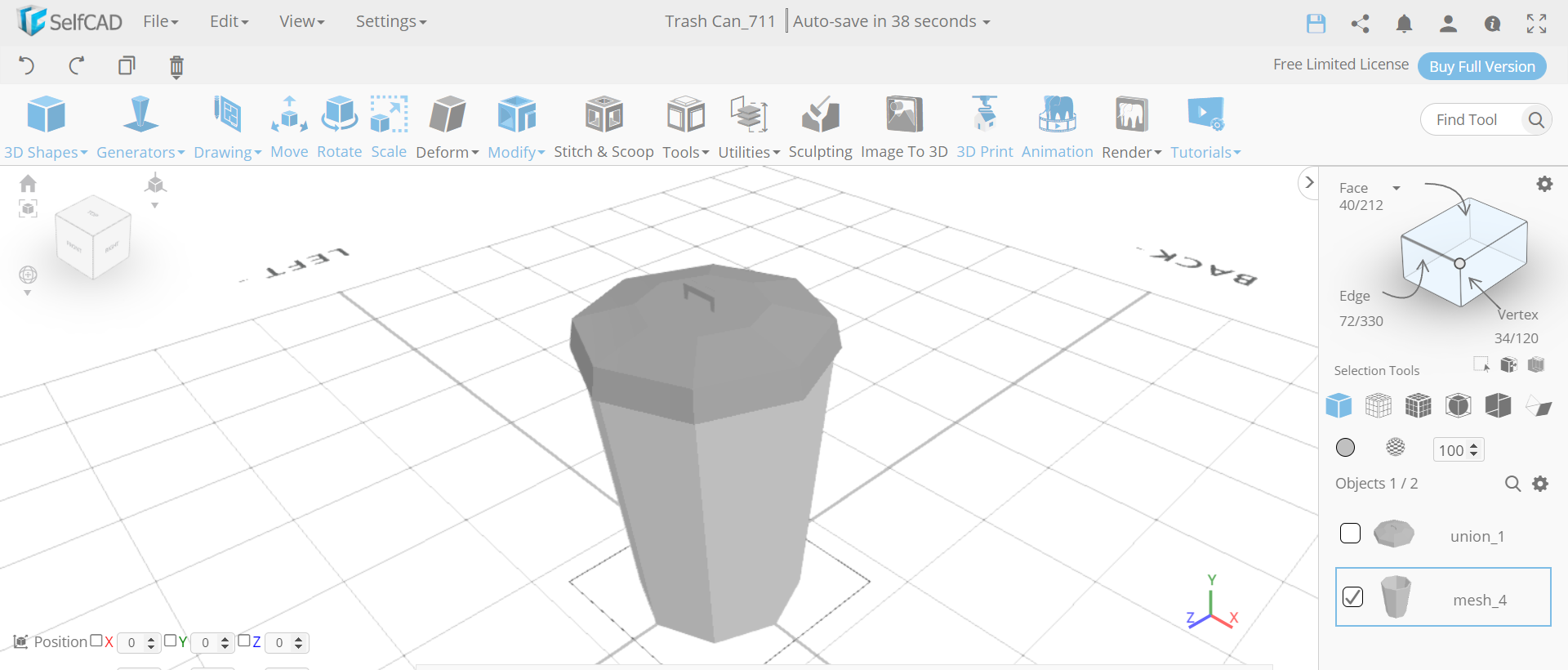Open the Tutorials icon
Screen dimensions: 1568x670
pyautogui.click(x=1205, y=127)
